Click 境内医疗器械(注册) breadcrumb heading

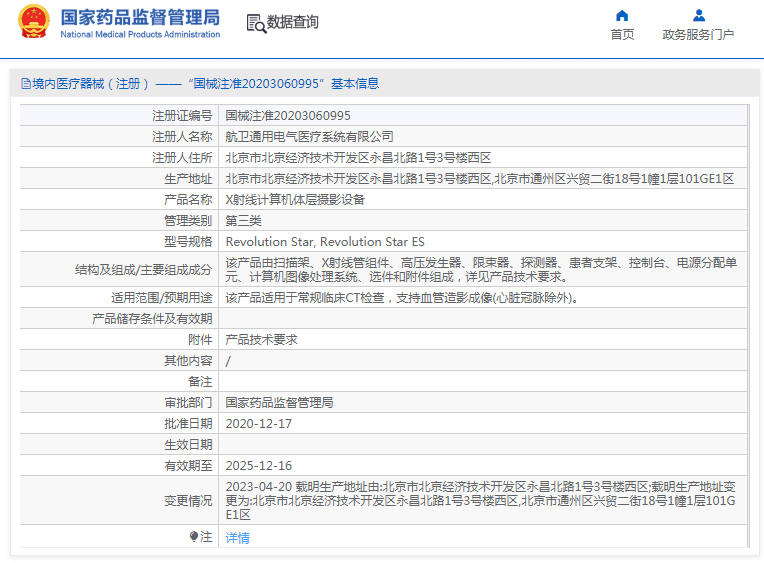click(x=90, y=84)
